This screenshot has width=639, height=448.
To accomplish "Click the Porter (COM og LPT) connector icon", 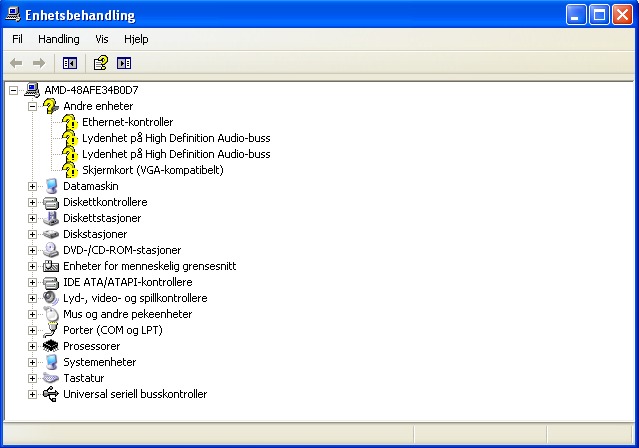I will point(51,330).
